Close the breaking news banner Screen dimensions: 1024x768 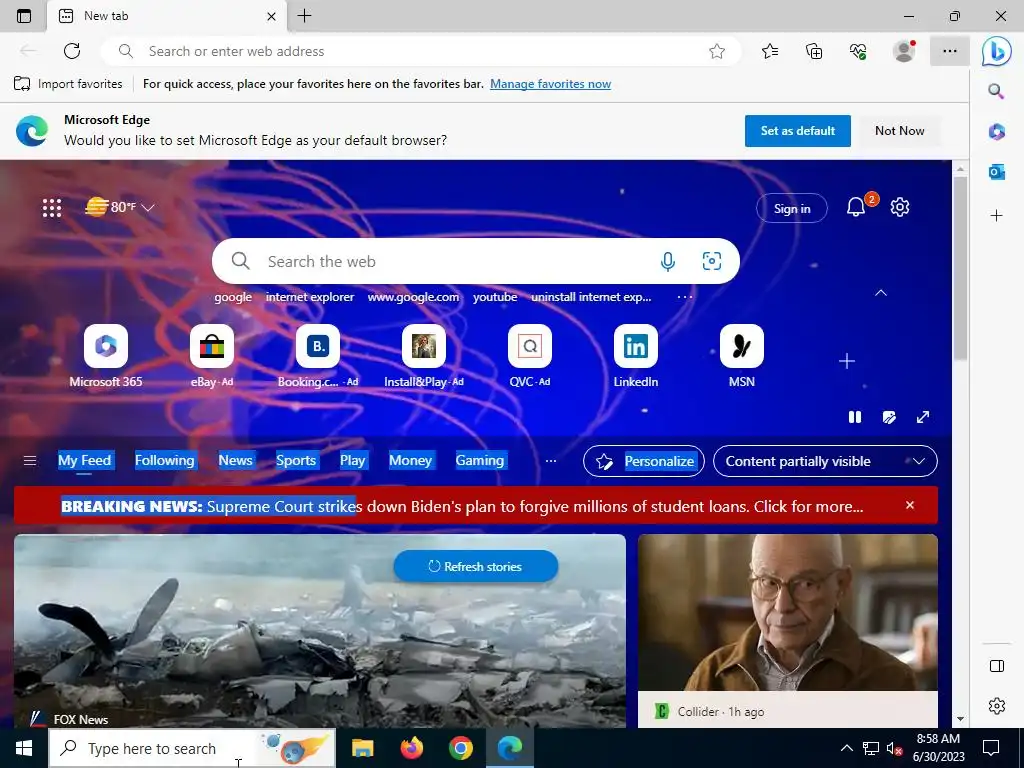[x=910, y=505]
